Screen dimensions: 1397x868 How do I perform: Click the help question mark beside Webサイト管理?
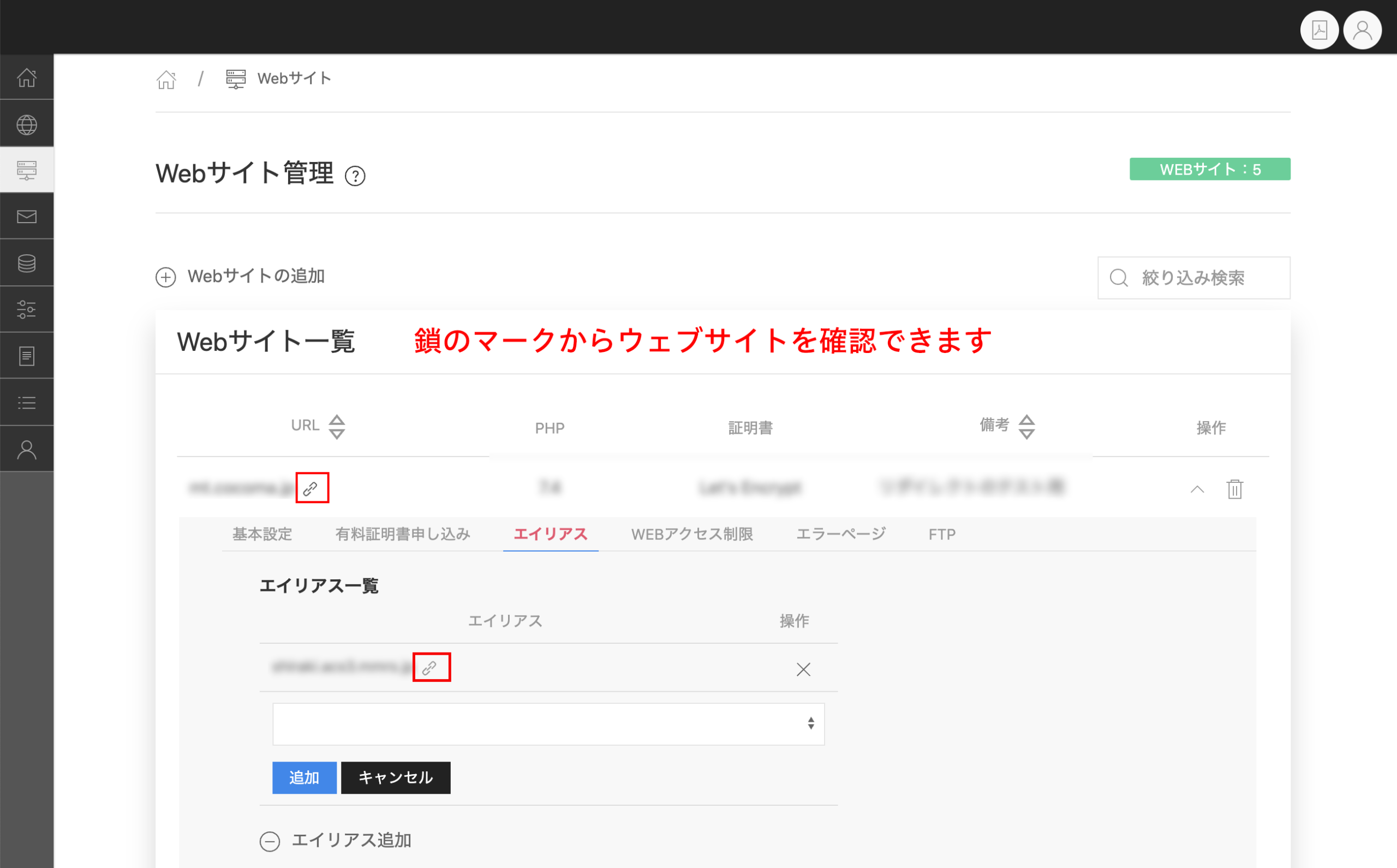pyautogui.click(x=355, y=176)
